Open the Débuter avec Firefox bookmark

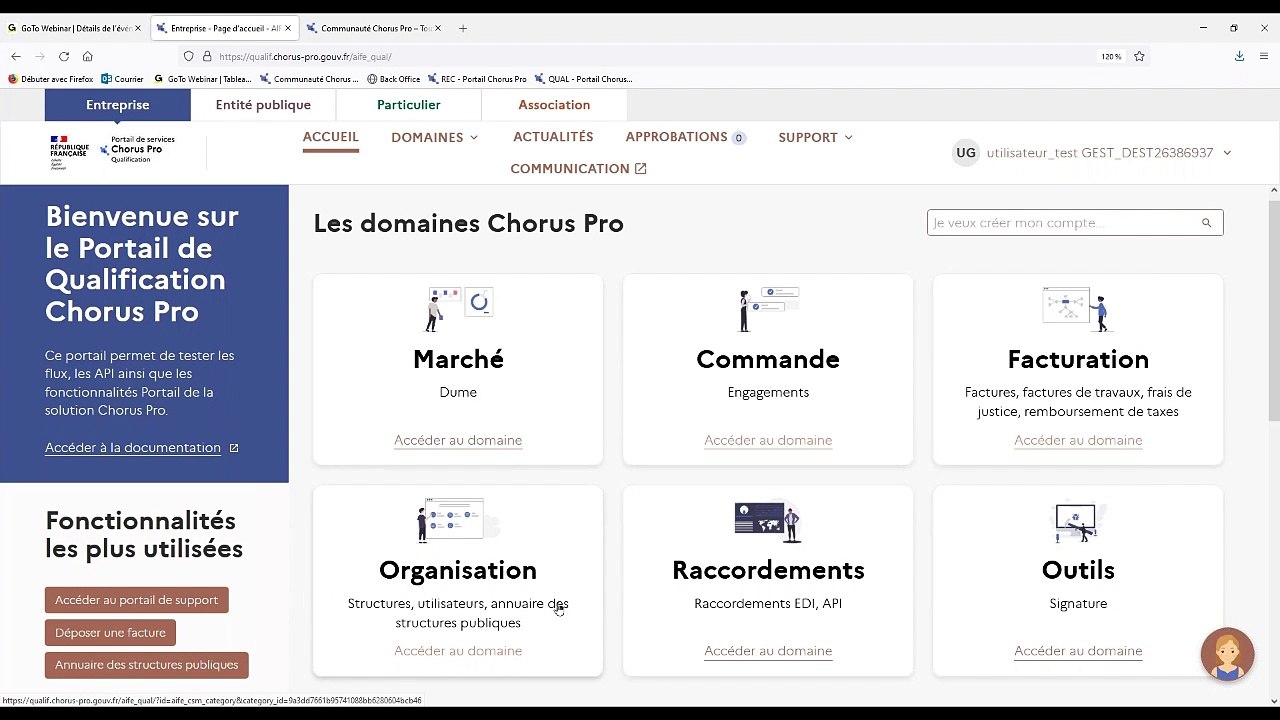coord(50,79)
